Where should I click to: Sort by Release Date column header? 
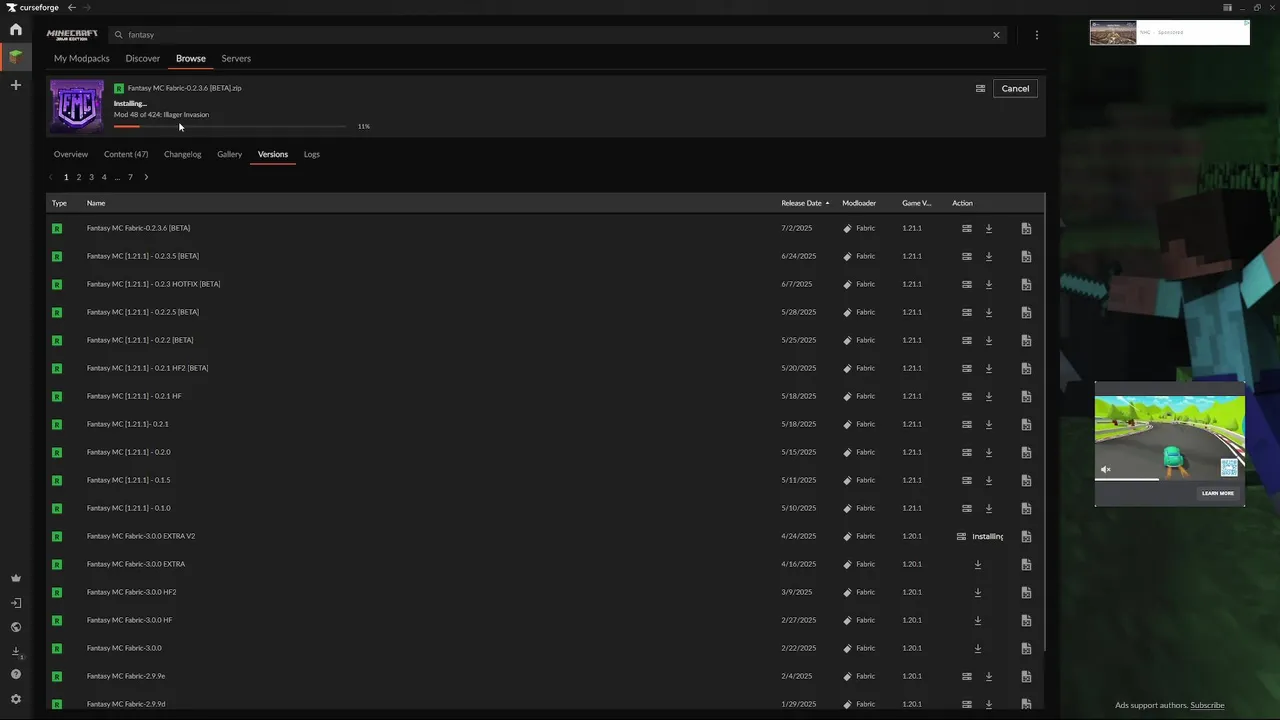pos(805,203)
